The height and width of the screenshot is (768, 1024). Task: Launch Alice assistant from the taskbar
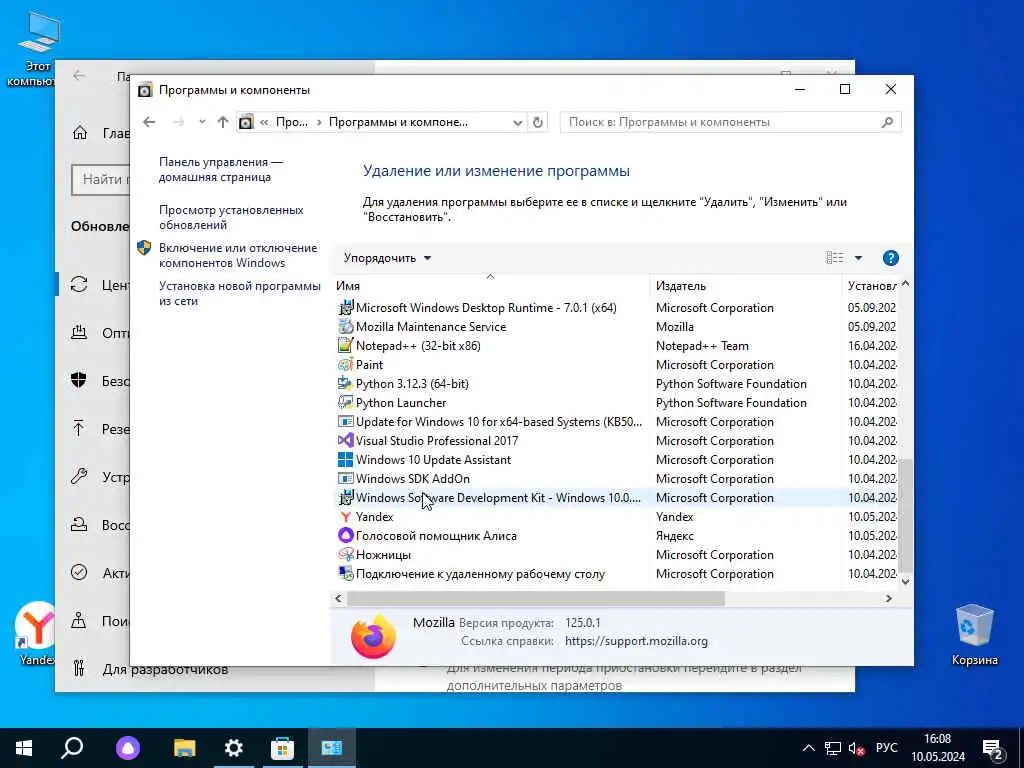pyautogui.click(x=128, y=748)
